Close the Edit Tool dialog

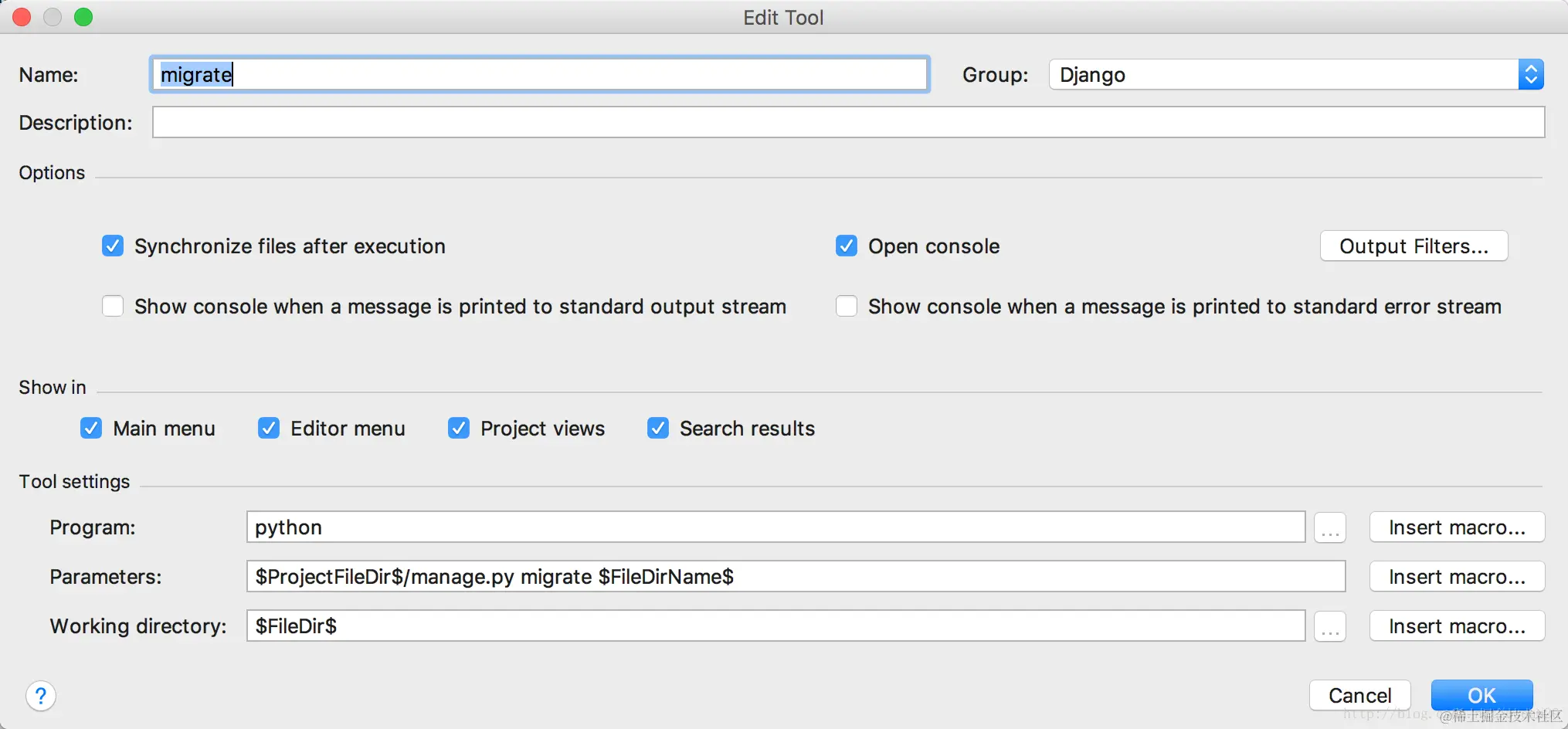(x=22, y=17)
